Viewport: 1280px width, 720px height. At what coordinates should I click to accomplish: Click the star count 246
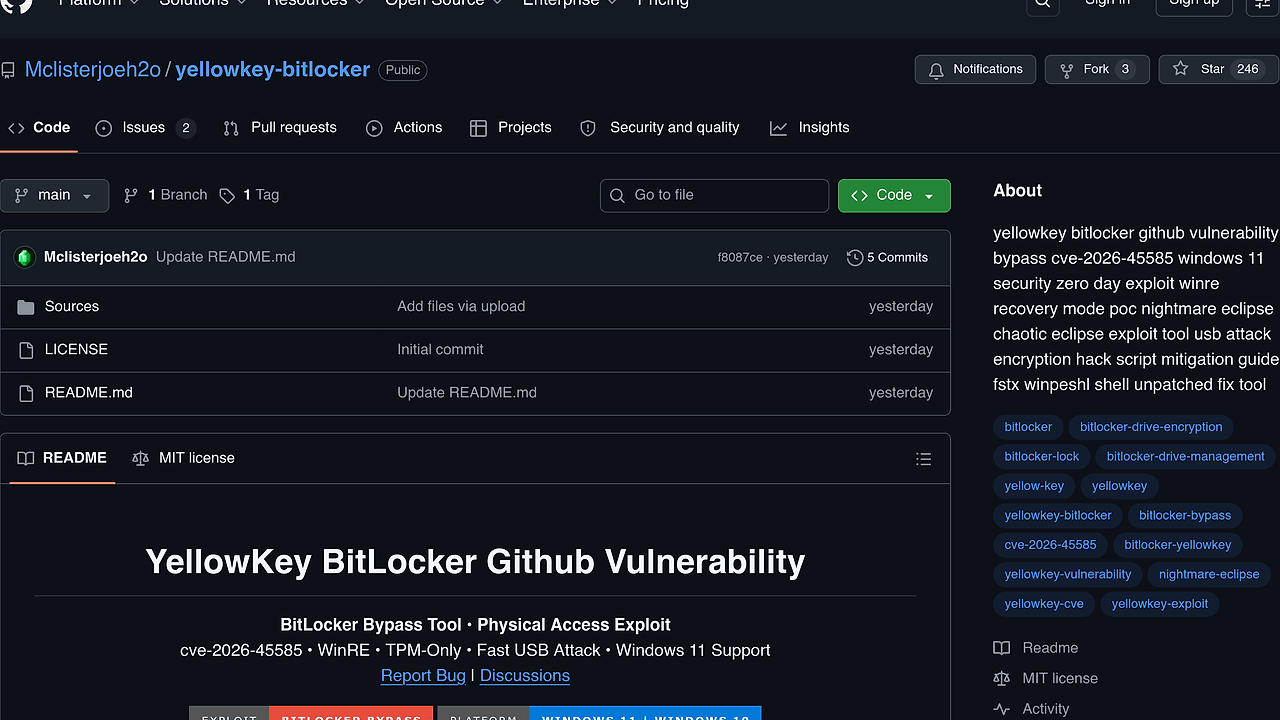[x=1248, y=69]
